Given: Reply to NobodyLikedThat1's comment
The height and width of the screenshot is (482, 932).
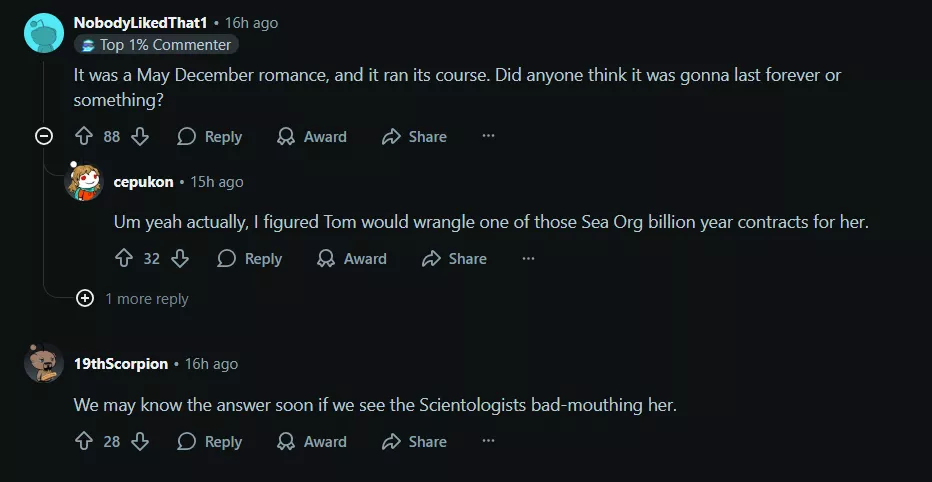Looking at the screenshot, I should point(210,137).
